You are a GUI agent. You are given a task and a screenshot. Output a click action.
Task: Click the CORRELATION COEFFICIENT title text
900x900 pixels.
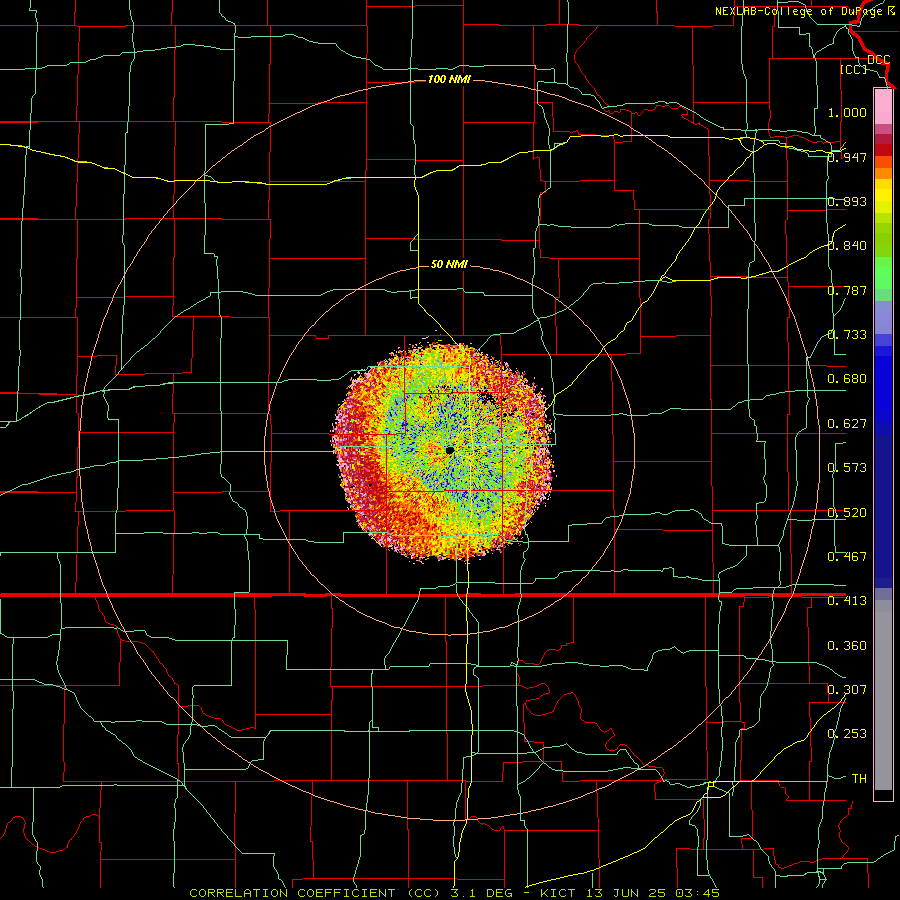(x=292, y=893)
